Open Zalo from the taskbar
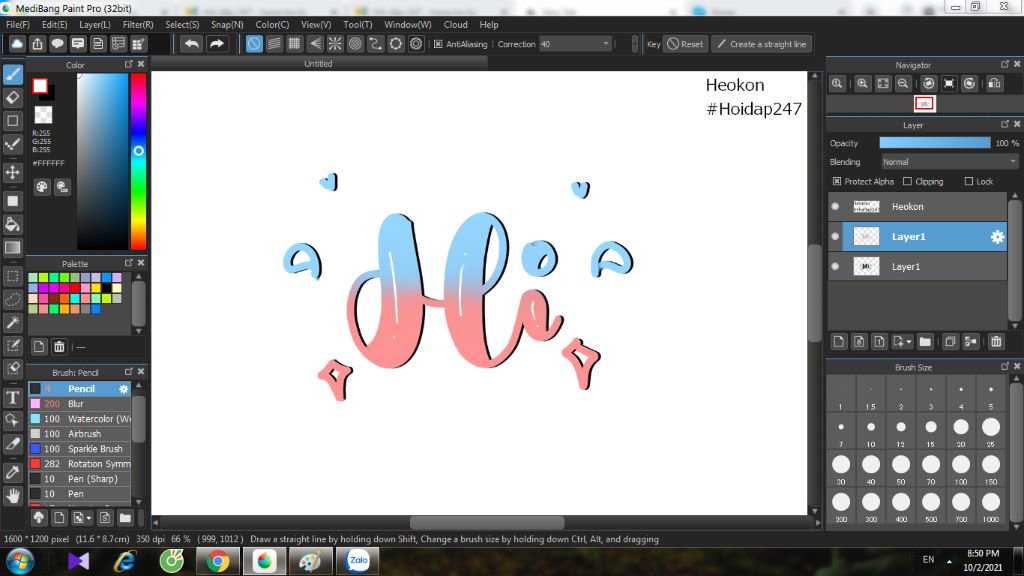This screenshot has height=576, width=1024. pyautogui.click(x=358, y=562)
